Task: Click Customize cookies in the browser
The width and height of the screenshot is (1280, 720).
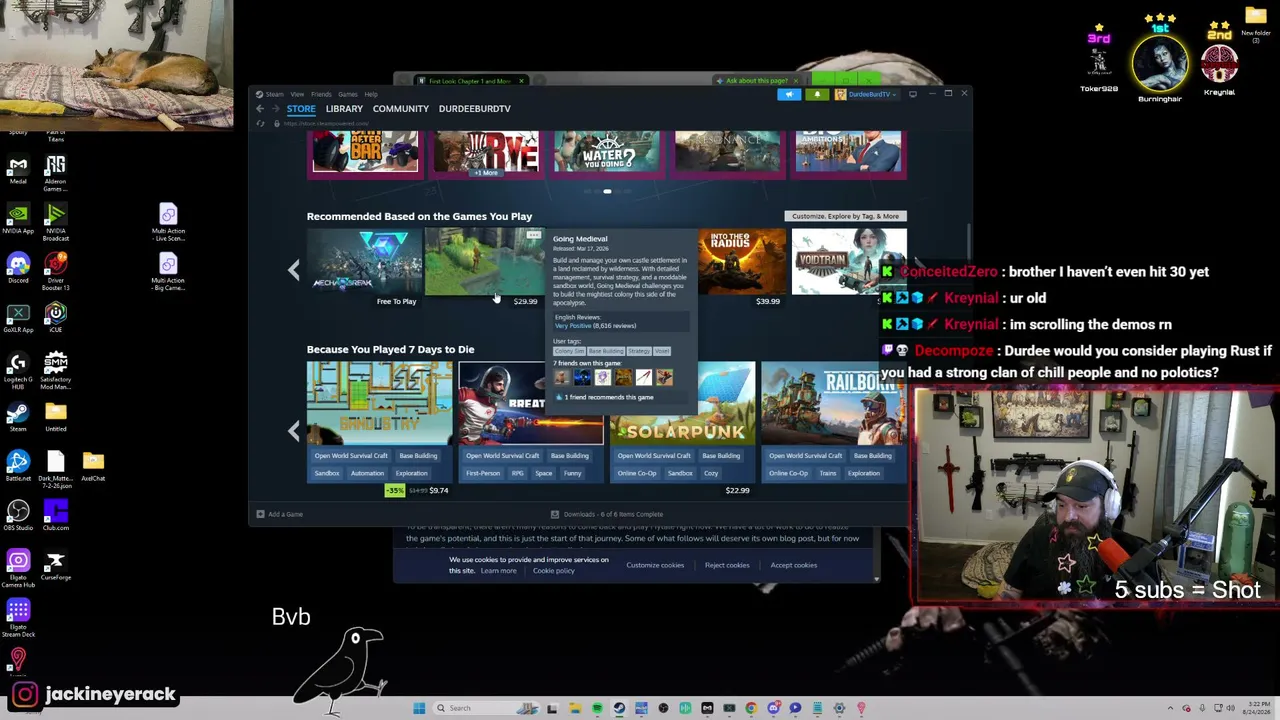Action: point(655,565)
